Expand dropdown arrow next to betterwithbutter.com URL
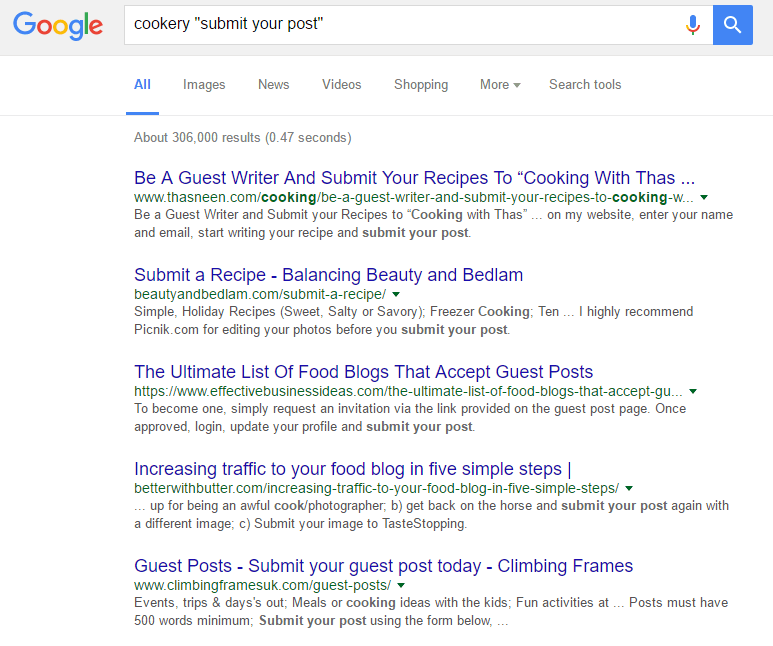 (629, 489)
